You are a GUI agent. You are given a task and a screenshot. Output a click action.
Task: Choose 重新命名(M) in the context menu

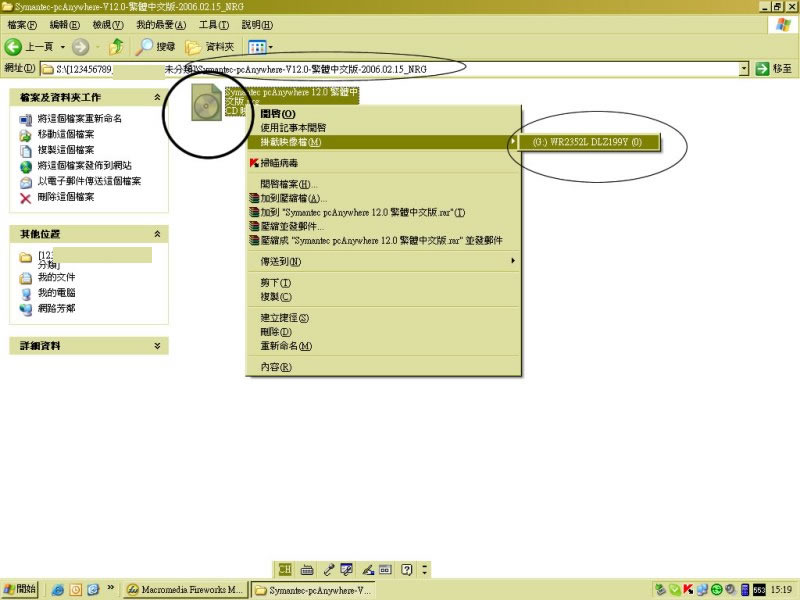[x=384, y=346]
